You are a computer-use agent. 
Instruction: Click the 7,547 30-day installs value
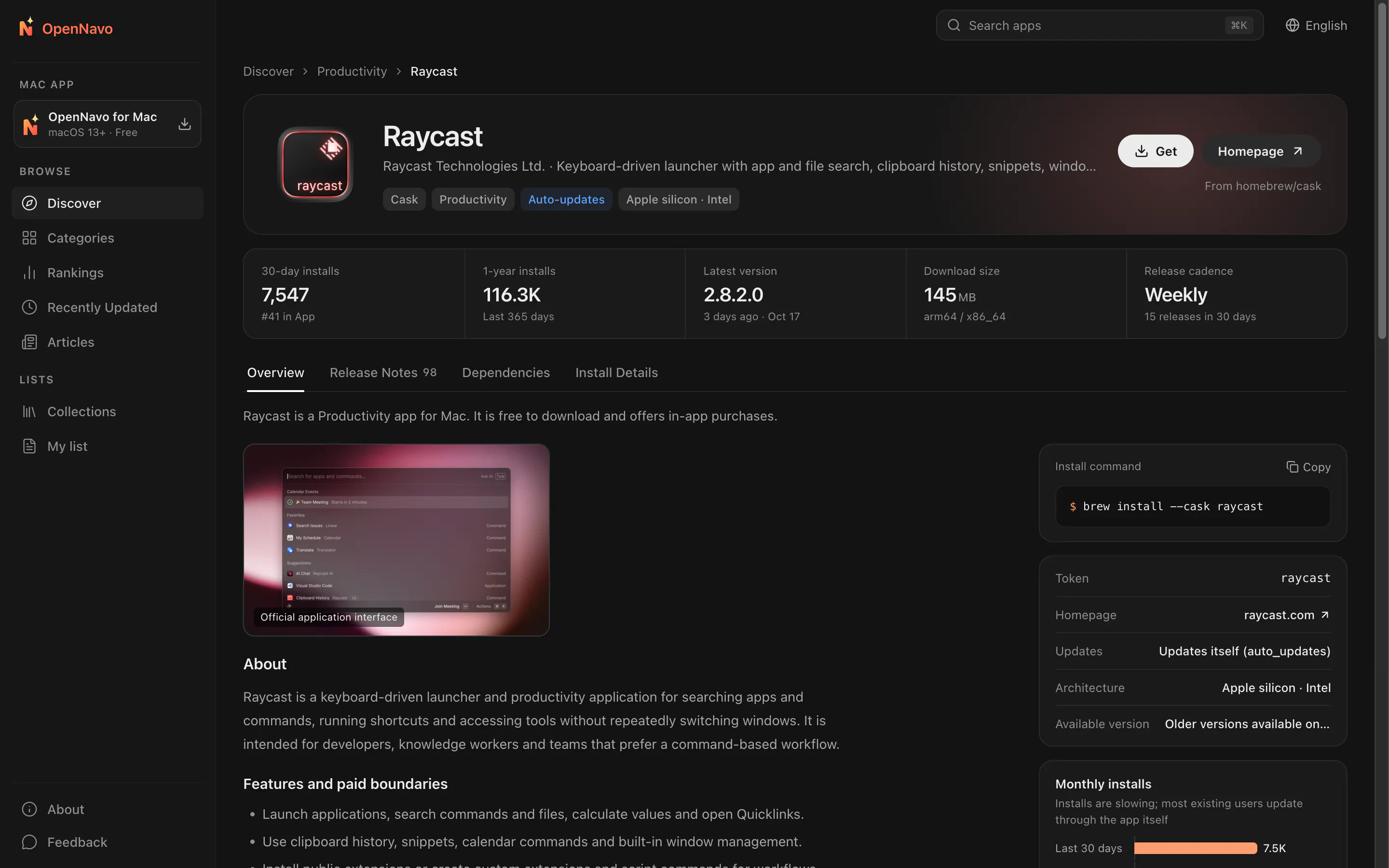pyautogui.click(x=285, y=295)
